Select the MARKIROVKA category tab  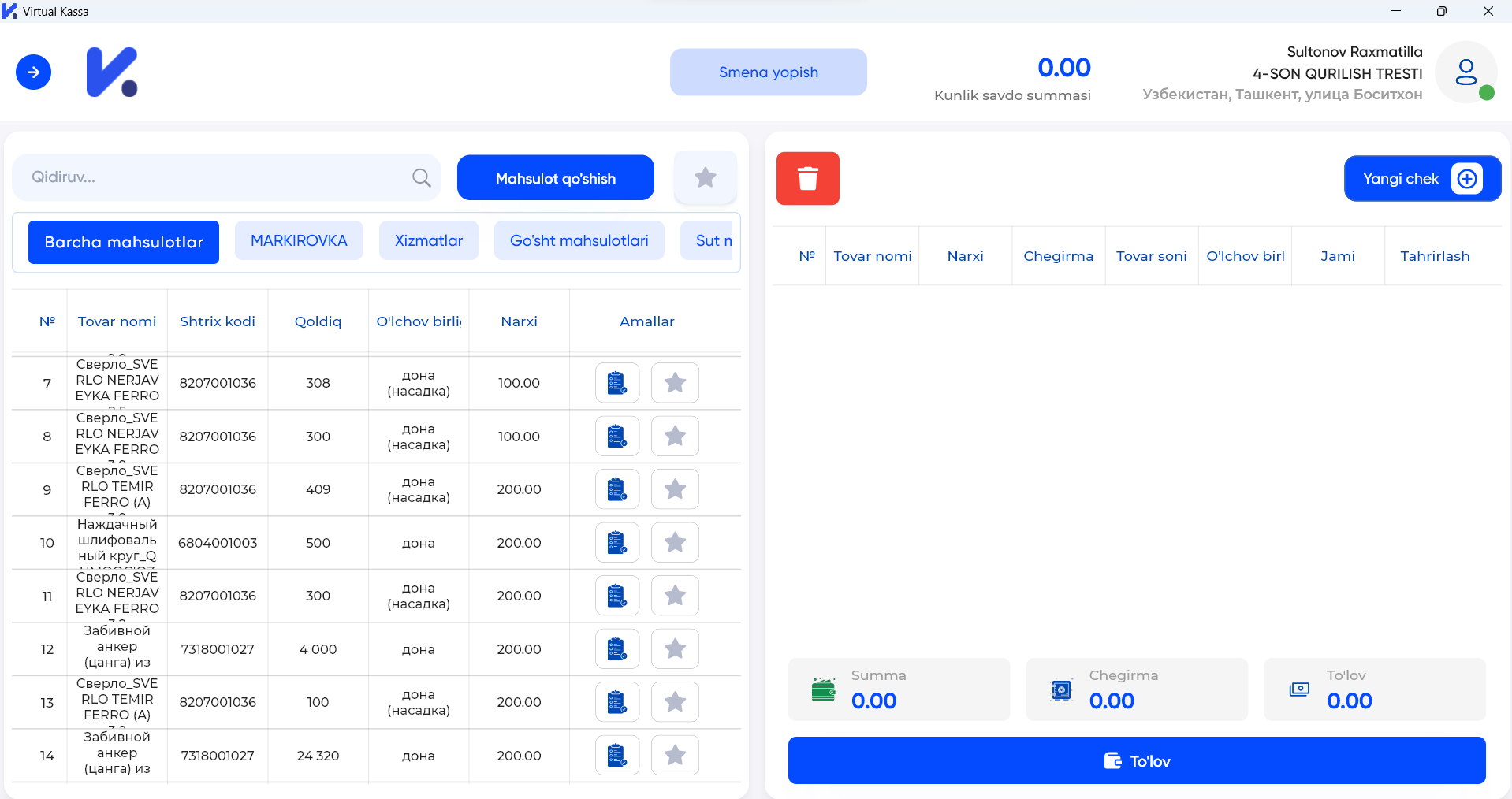pyautogui.click(x=299, y=241)
